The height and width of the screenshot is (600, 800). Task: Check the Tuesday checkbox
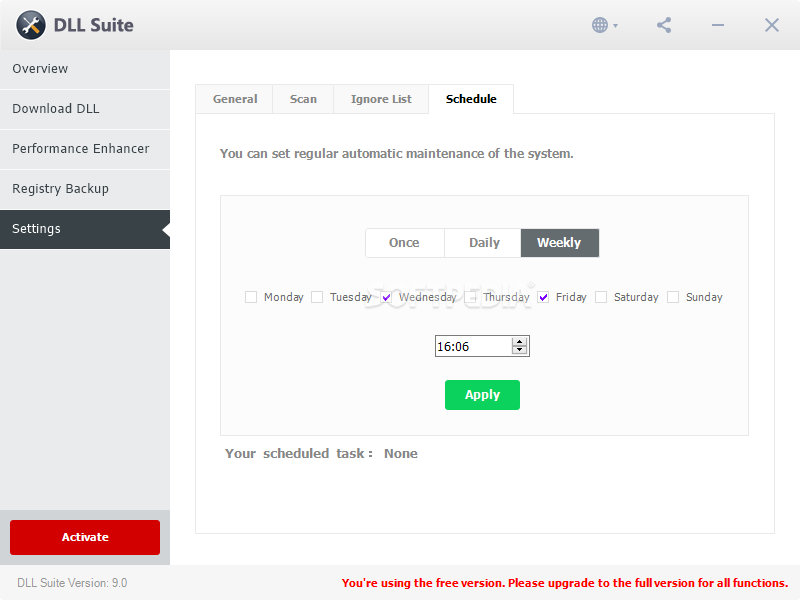tap(317, 297)
